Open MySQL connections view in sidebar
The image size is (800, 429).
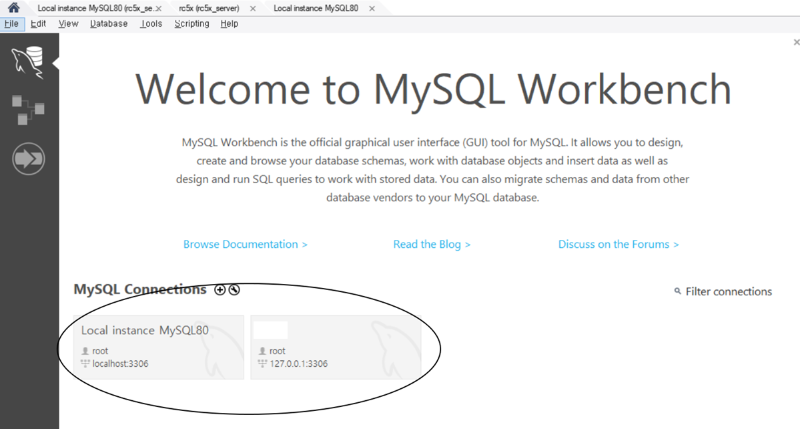[x=28, y=63]
